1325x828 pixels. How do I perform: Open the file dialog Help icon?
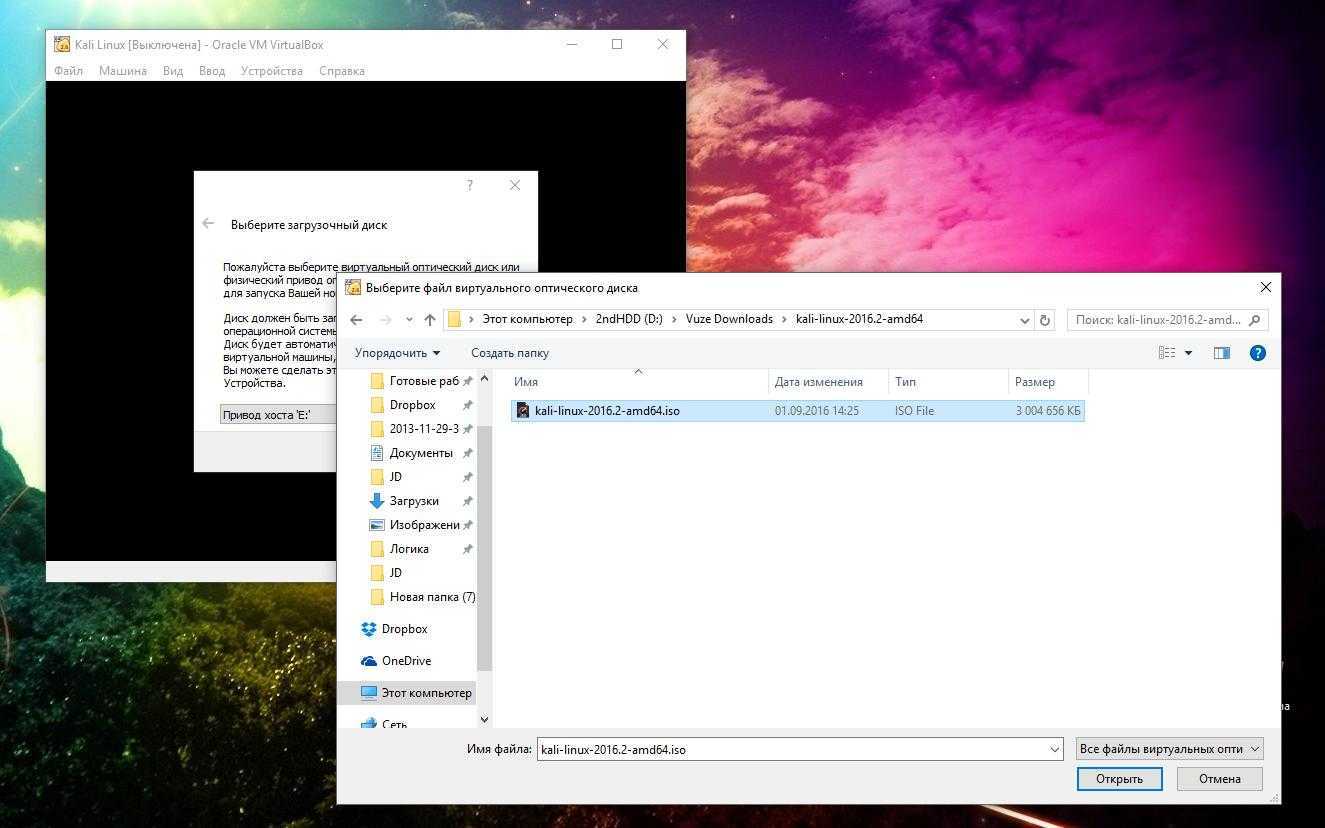tap(1258, 353)
